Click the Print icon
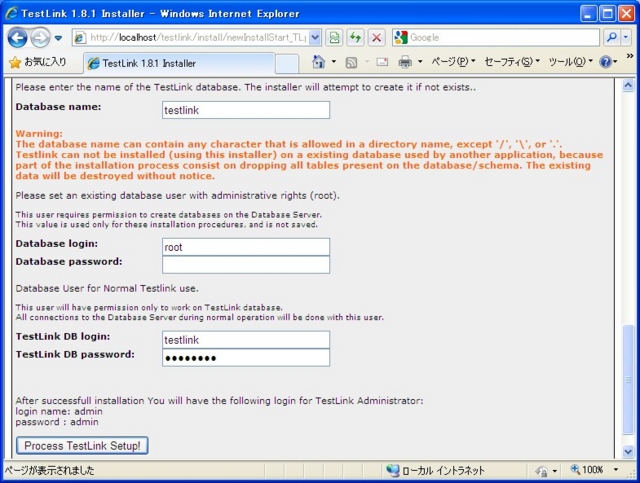This screenshot has height=483, width=640. click(405, 62)
